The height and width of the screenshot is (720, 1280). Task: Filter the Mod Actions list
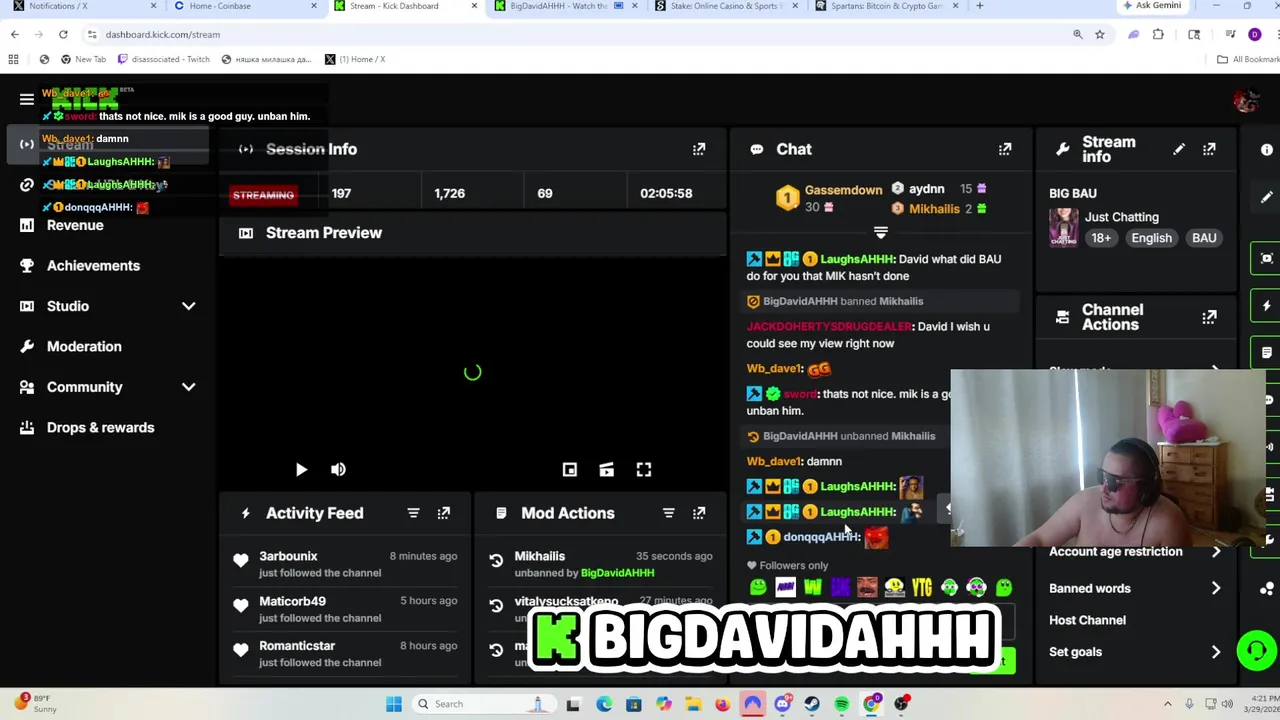(669, 513)
